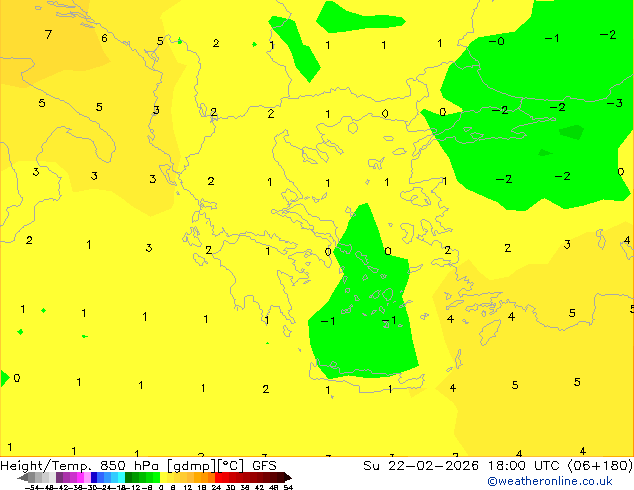
Task: Click the temperature value -3 on the map
Action: pos(615,103)
